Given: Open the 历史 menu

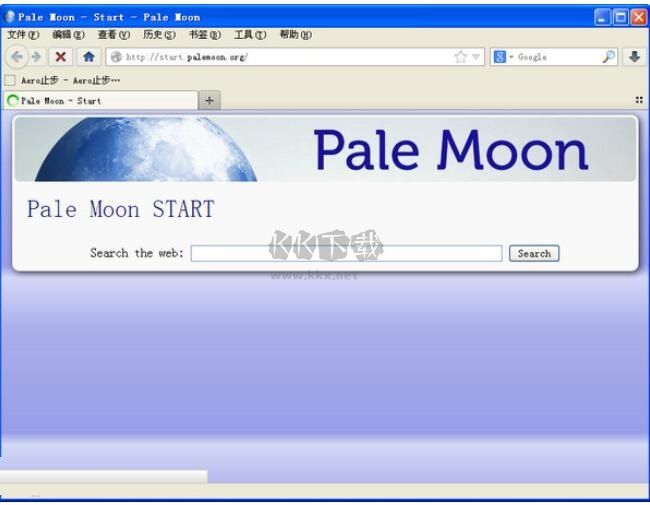Looking at the screenshot, I should point(159,35).
